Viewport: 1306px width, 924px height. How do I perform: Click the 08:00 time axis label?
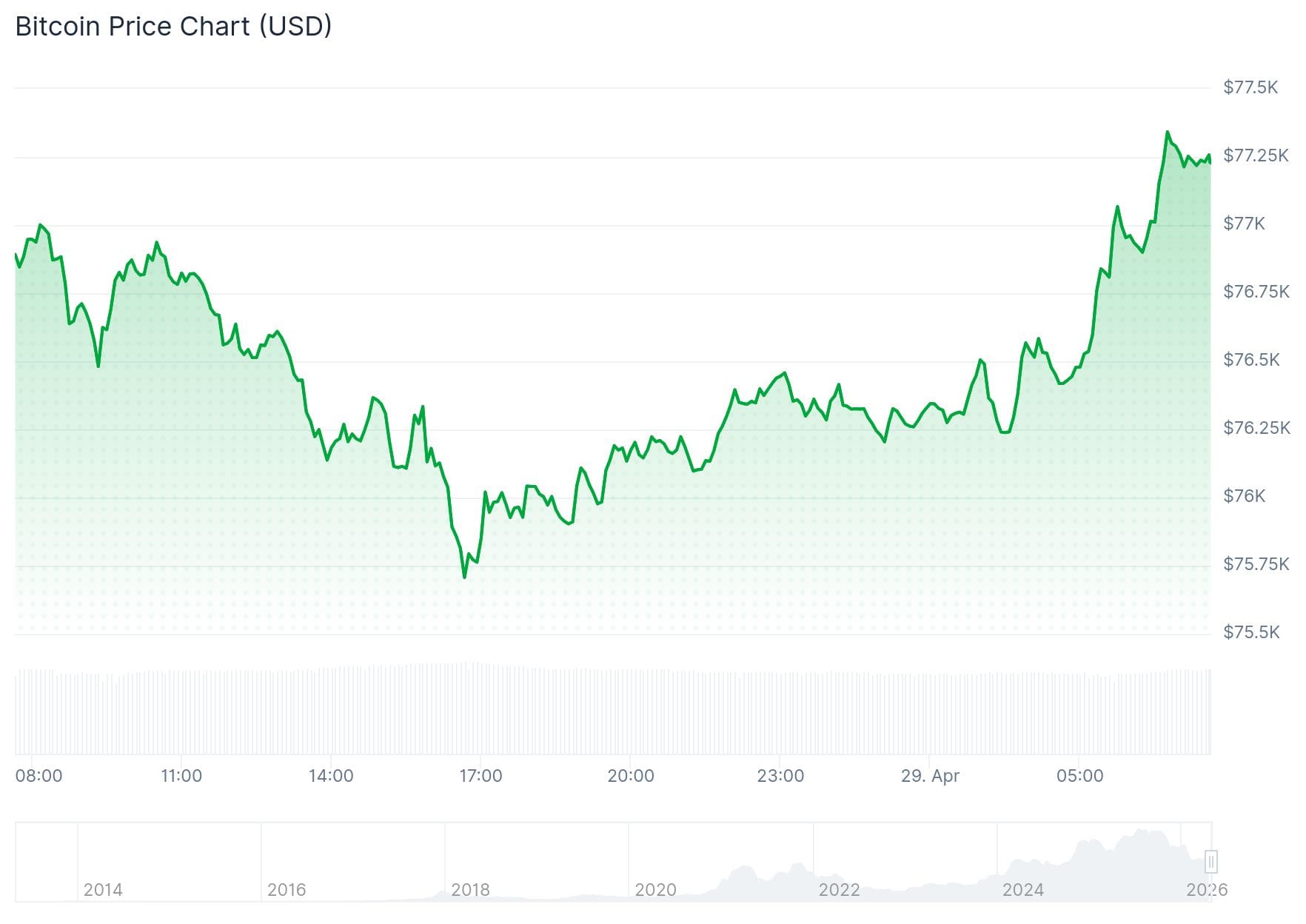pyautogui.click(x=38, y=775)
